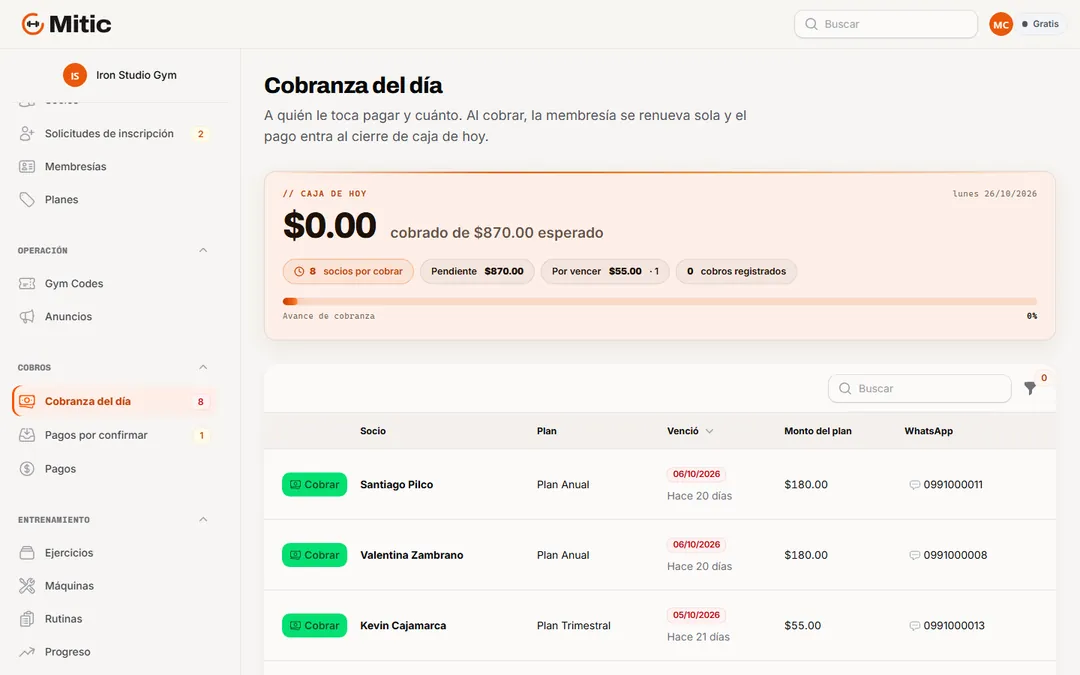Sort by the Venció column arrow
The height and width of the screenshot is (675, 1080).
[x=709, y=431]
